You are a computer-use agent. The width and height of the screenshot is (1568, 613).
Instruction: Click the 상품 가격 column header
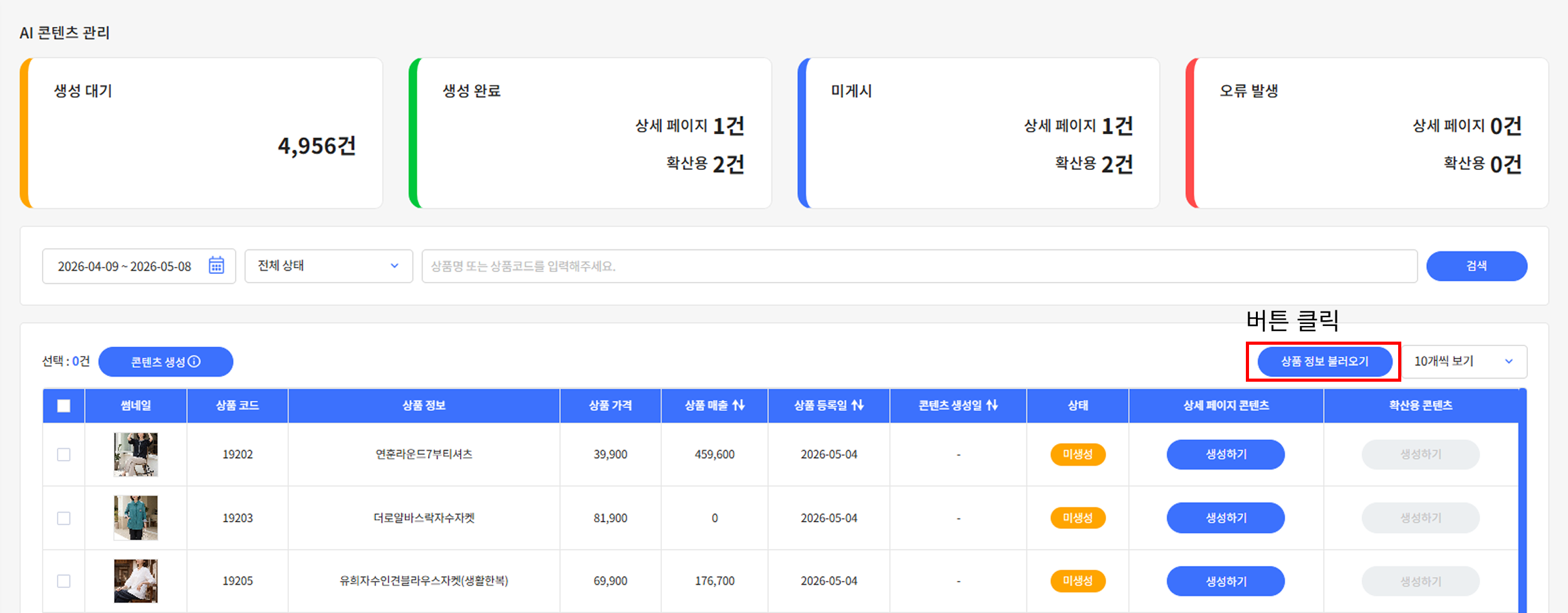610,406
